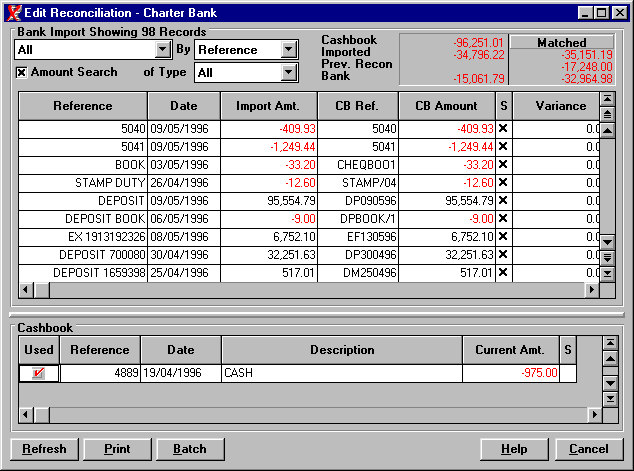Viewport: 634px width, 471px height.
Task: Click the CB Ref. column header
Action: point(358,106)
